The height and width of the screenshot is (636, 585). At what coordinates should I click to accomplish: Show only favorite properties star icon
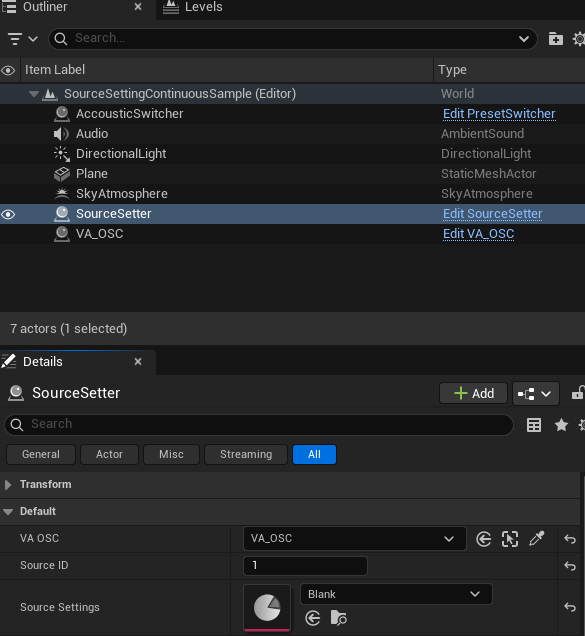coord(561,425)
